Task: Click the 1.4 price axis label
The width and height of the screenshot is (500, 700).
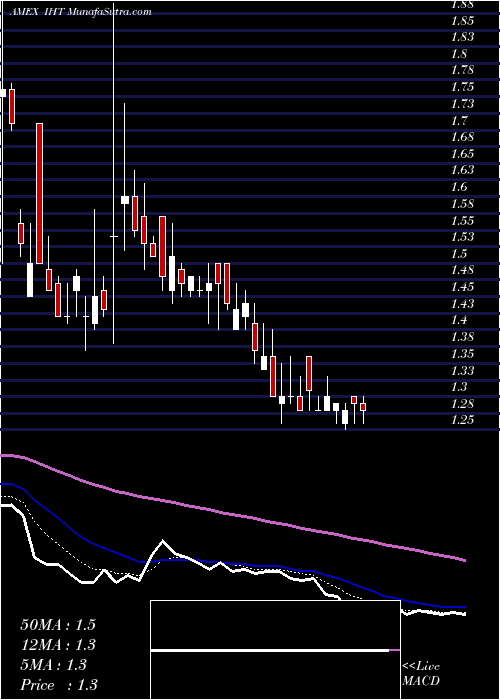Action: click(x=459, y=320)
